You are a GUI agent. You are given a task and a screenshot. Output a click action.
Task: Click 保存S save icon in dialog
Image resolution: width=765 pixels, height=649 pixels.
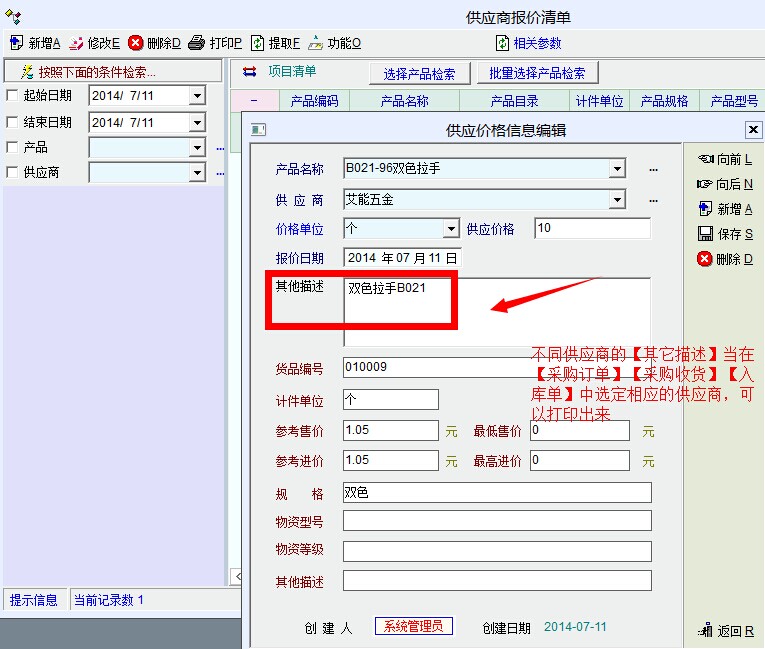click(705, 234)
